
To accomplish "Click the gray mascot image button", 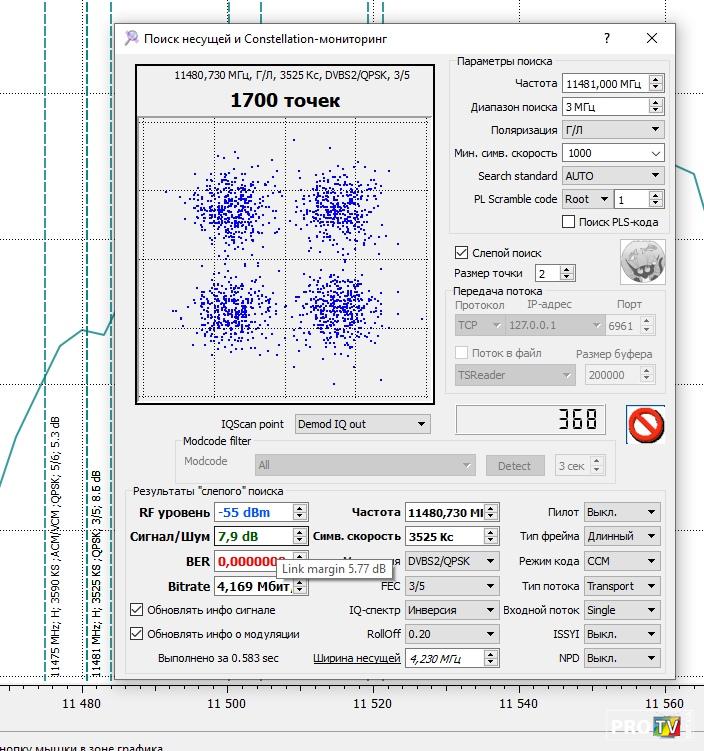I will point(642,262).
